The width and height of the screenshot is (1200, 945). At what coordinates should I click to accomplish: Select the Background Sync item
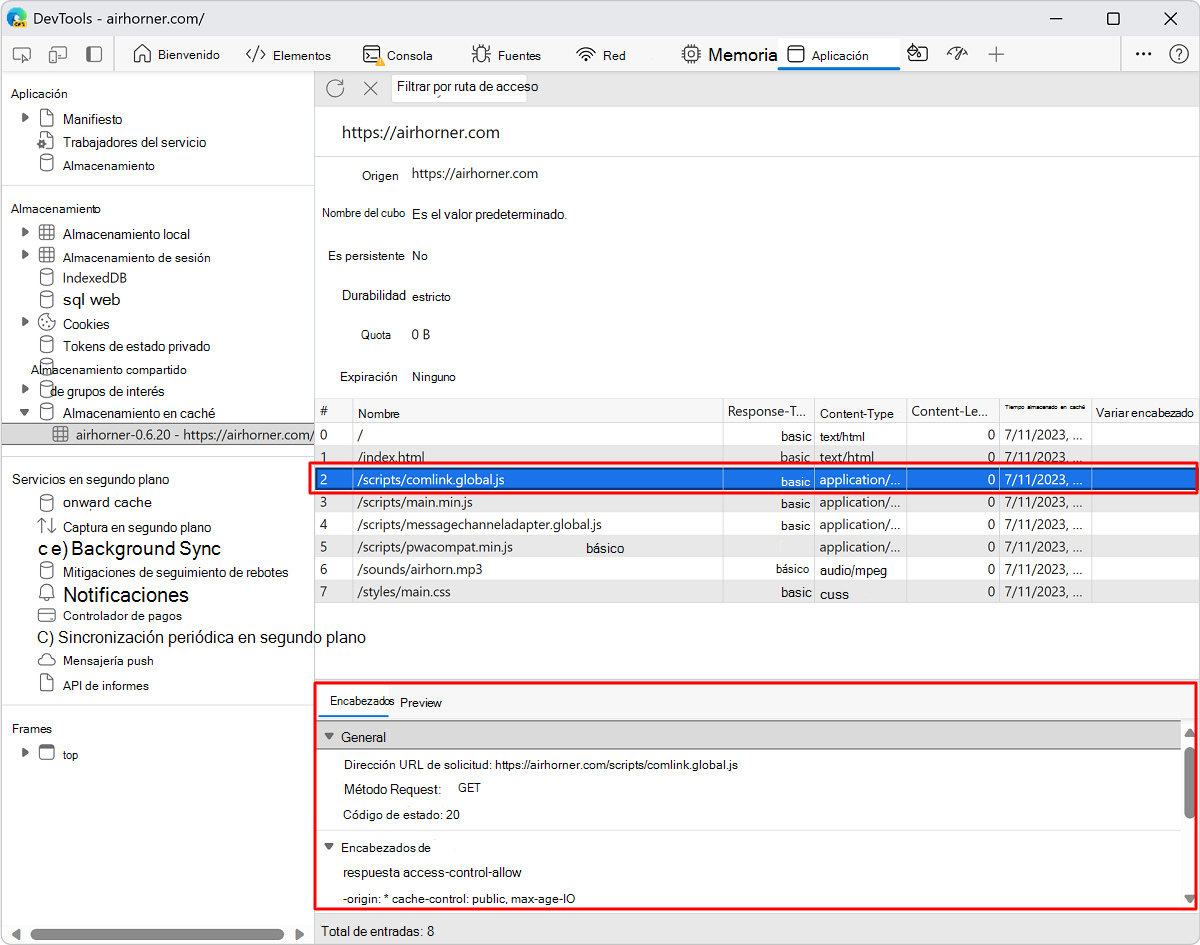[146, 549]
